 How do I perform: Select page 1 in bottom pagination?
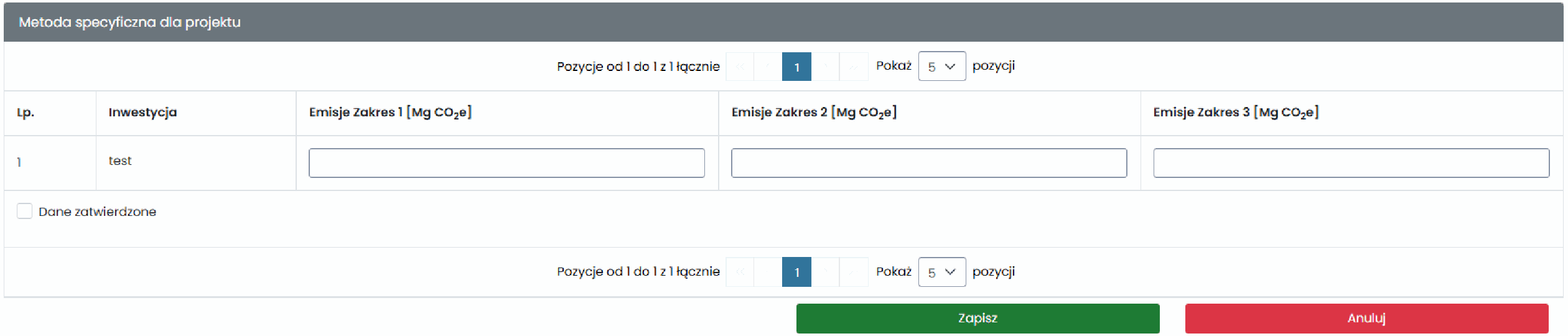coord(796,272)
